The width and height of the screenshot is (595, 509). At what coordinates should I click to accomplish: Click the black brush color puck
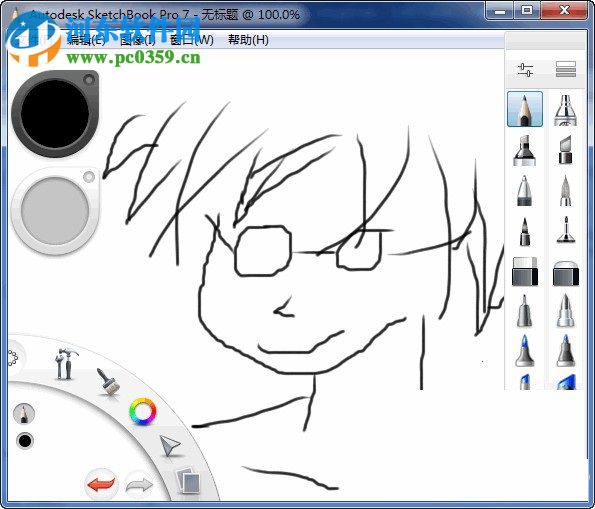55,114
